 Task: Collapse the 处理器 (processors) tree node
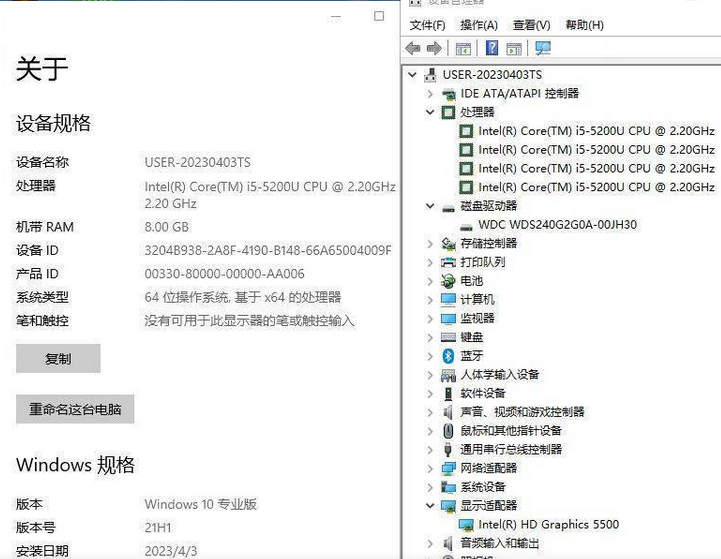coord(430,112)
